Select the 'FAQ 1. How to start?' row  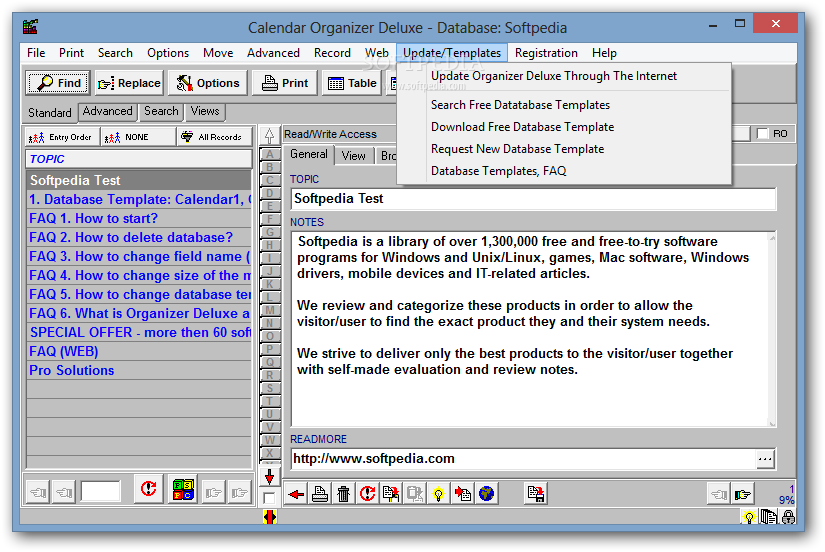[139, 218]
